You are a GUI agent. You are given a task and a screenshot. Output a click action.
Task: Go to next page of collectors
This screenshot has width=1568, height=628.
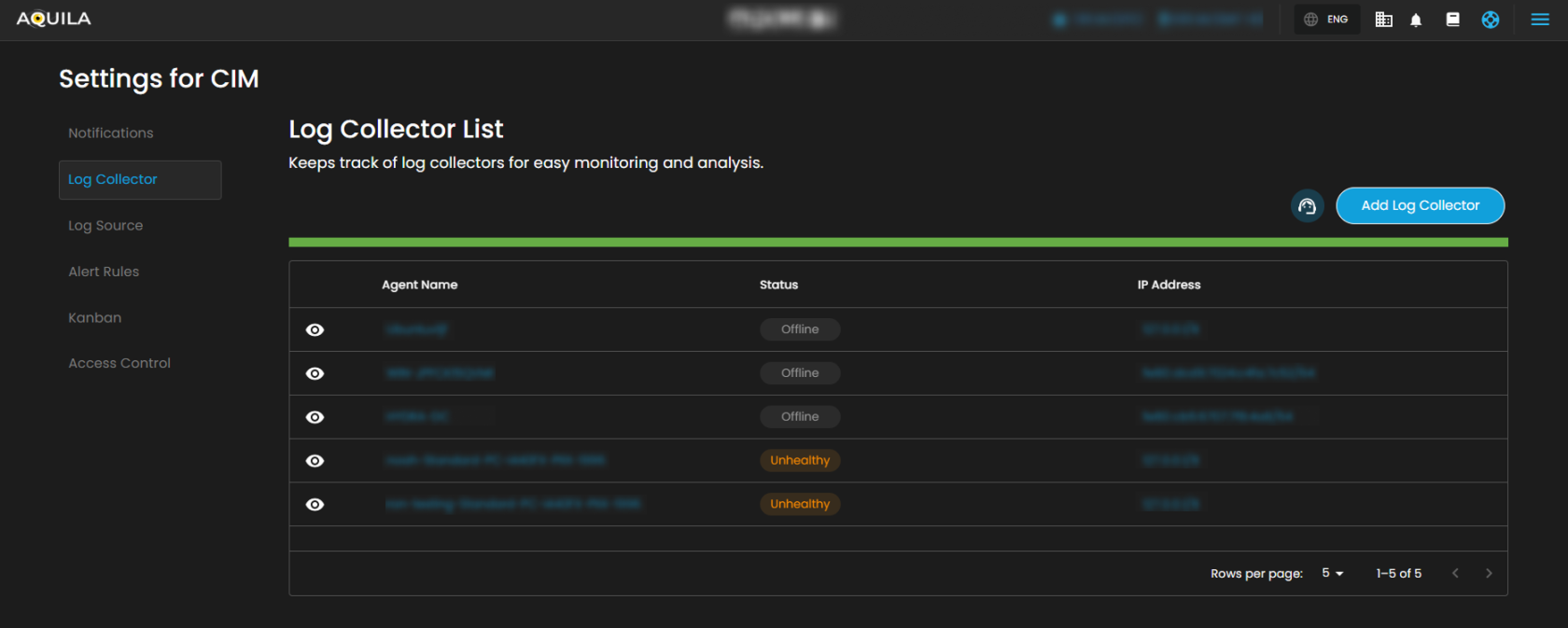(x=1489, y=573)
